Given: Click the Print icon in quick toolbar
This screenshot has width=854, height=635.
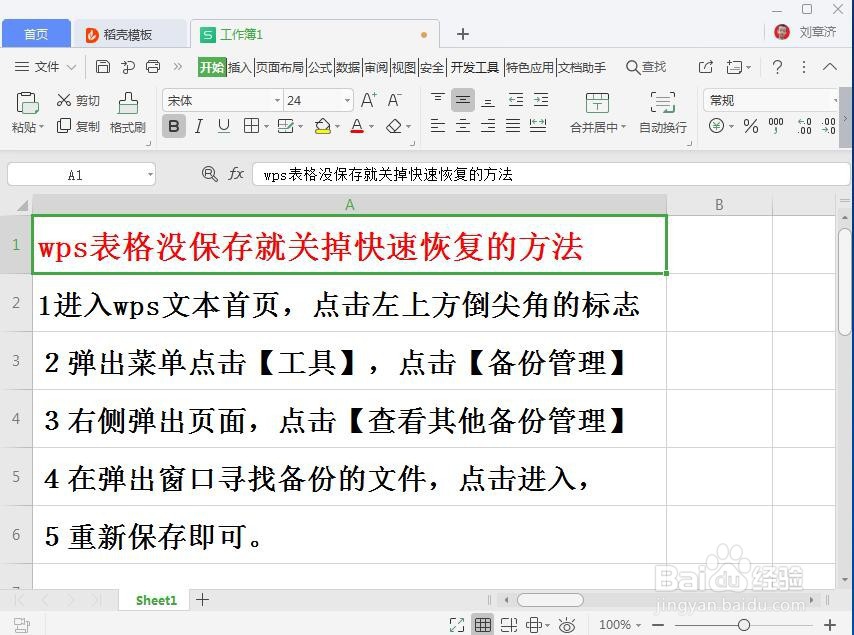Looking at the screenshot, I should point(153,67).
